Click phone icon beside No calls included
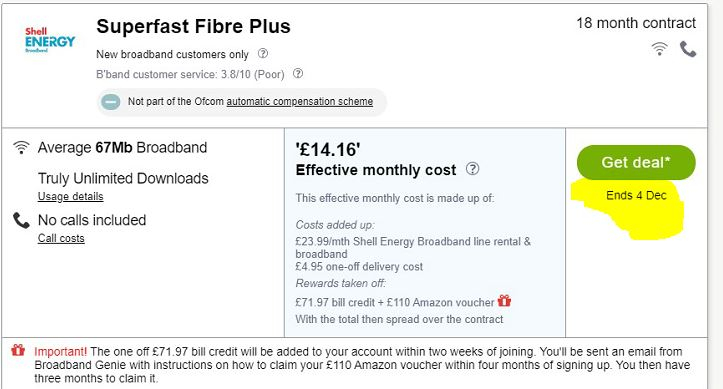The image size is (723, 389). point(21,220)
